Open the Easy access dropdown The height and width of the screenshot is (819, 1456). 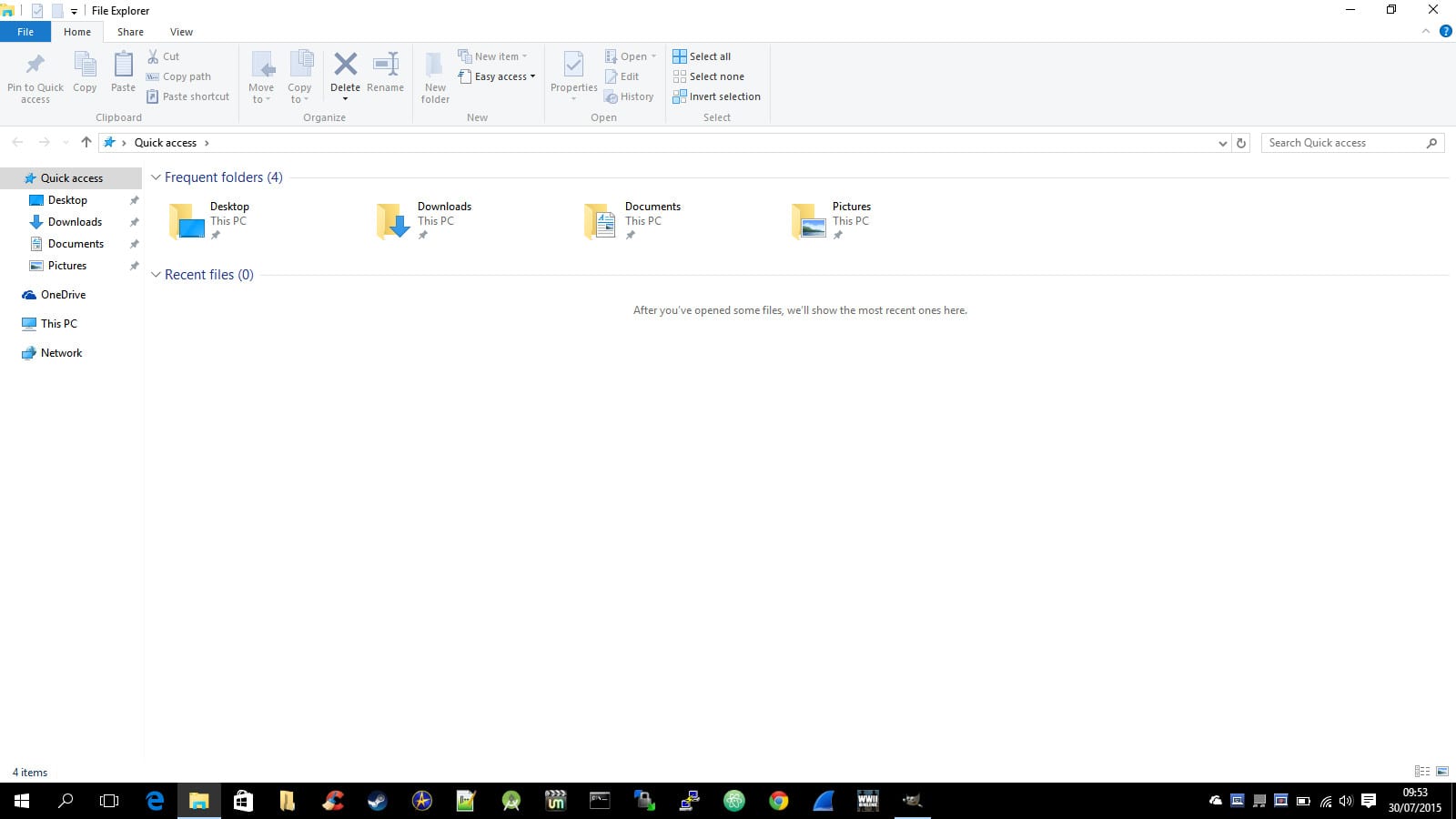point(497,76)
